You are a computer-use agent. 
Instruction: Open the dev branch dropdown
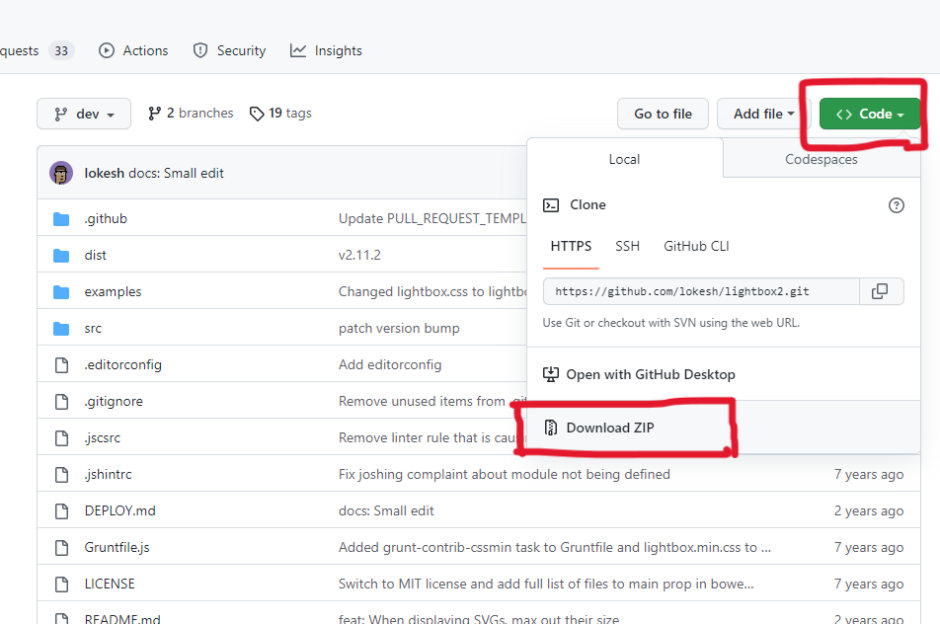[83, 114]
